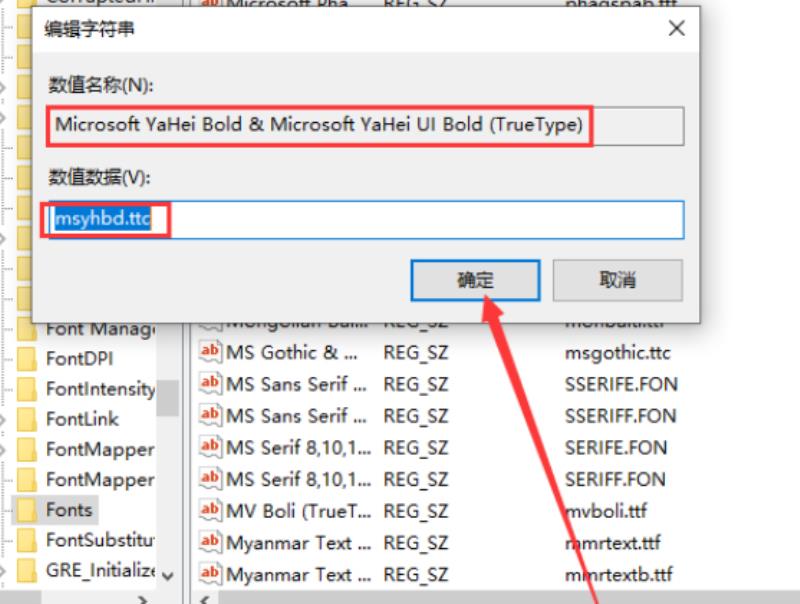
Task: Click the SSERIFE.FON data value
Action: coord(621,384)
